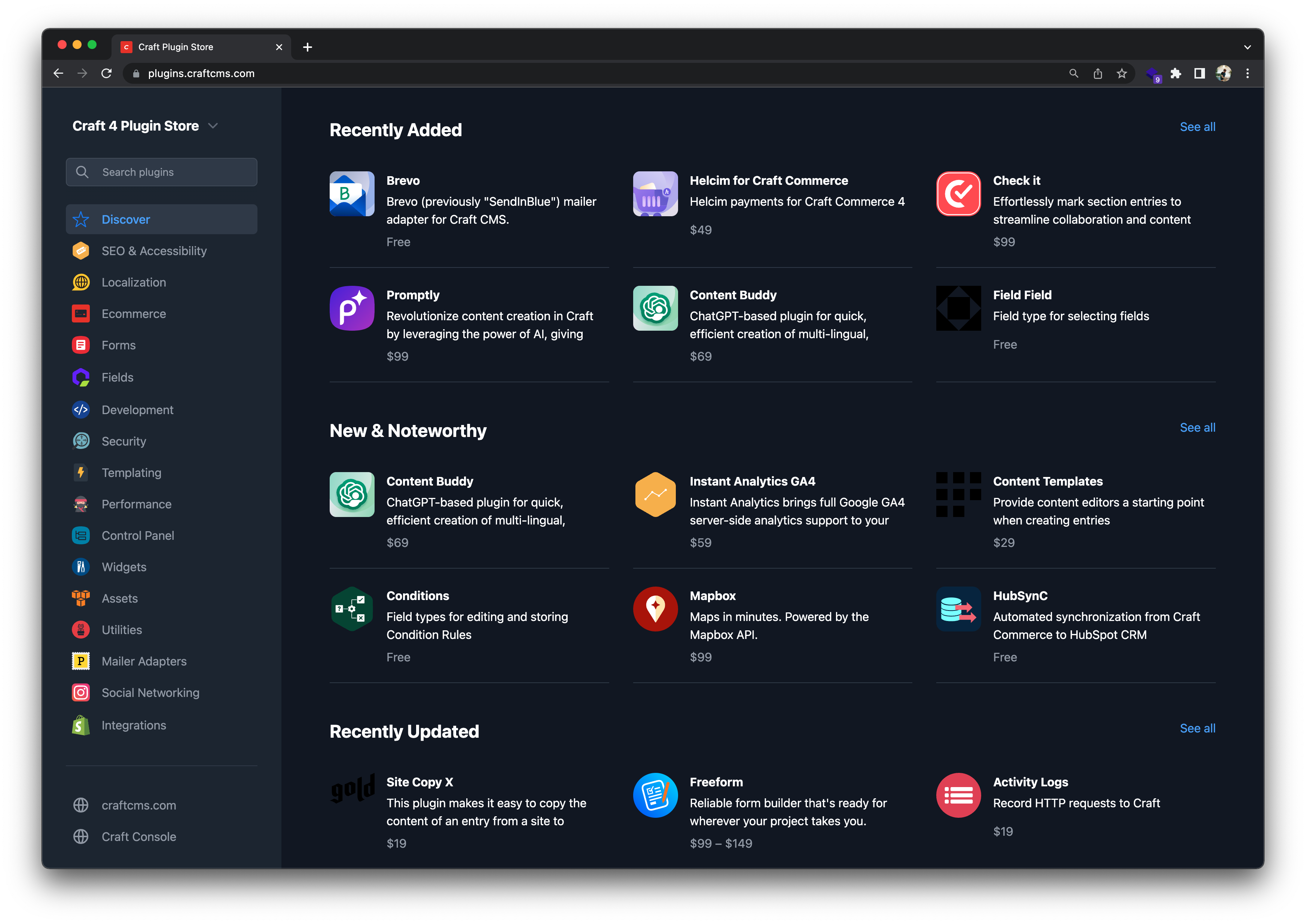1306x924 pixels.
Task: Open the HubSynC plugin logo
Action: 958,609
